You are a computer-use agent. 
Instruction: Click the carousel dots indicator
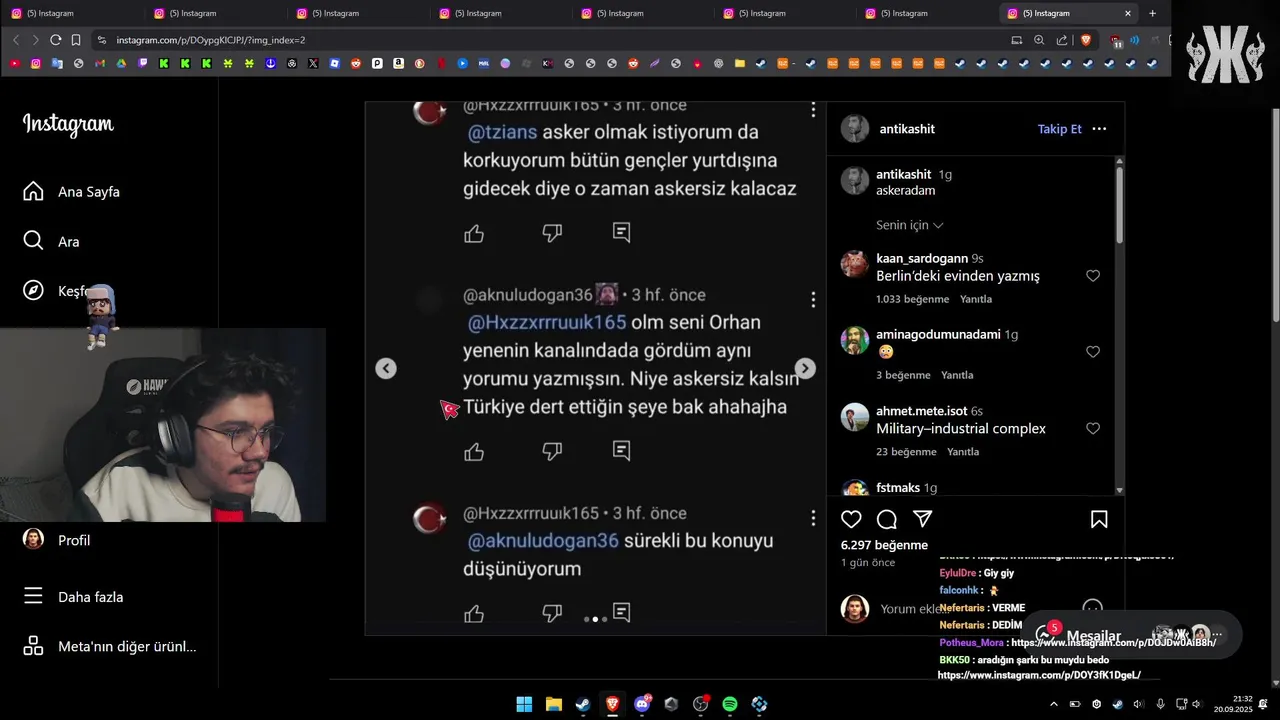point(595,619)
